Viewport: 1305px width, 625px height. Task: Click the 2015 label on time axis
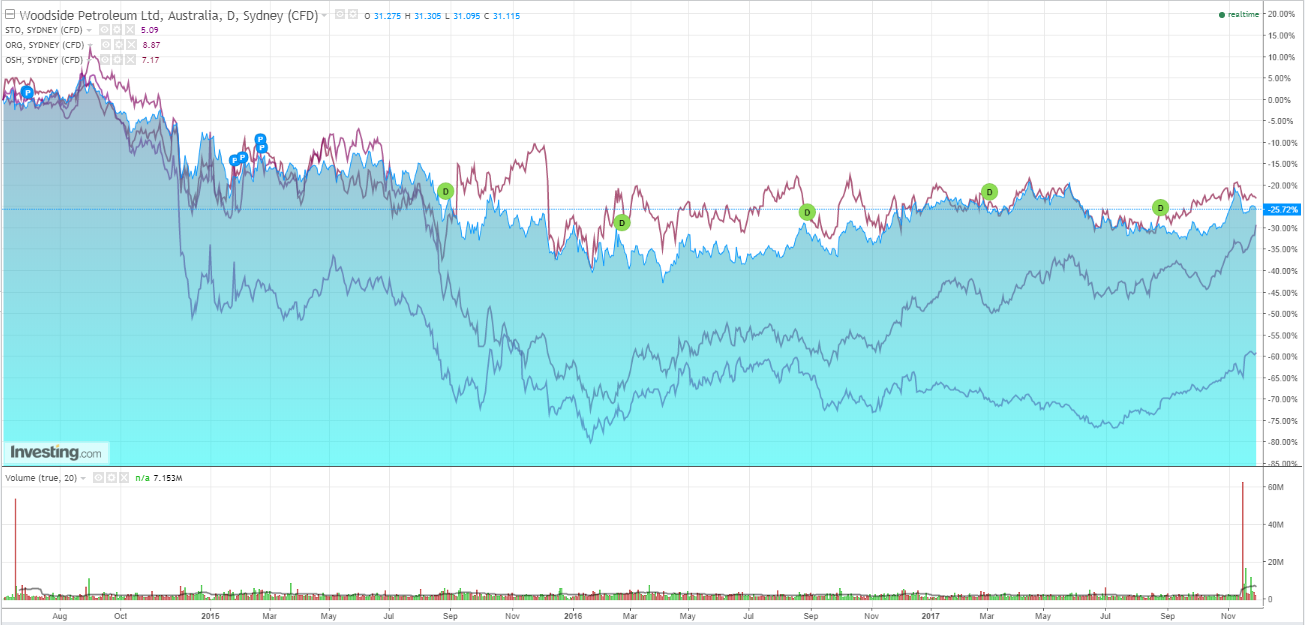coord(210,617)
